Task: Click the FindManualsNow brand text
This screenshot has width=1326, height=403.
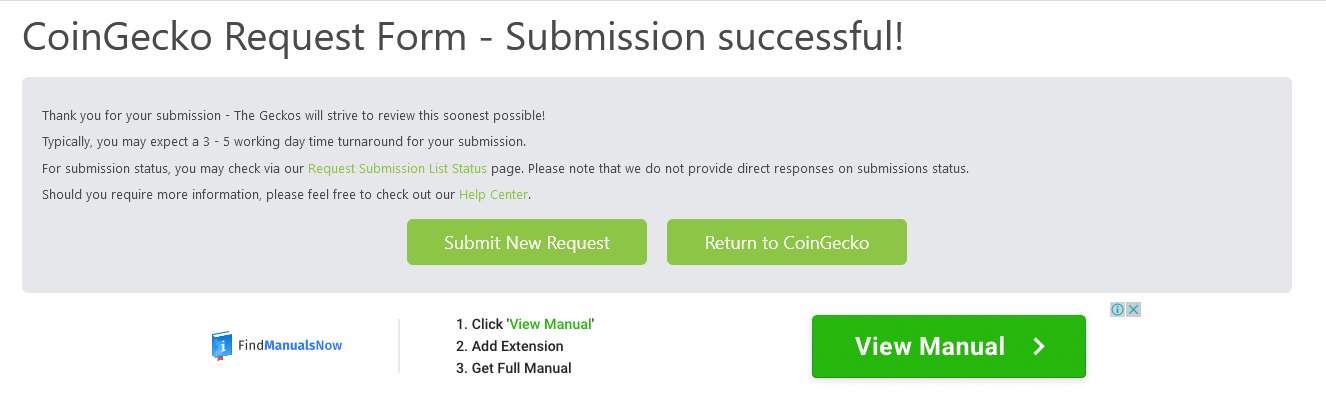Action: tap(290, 346)
